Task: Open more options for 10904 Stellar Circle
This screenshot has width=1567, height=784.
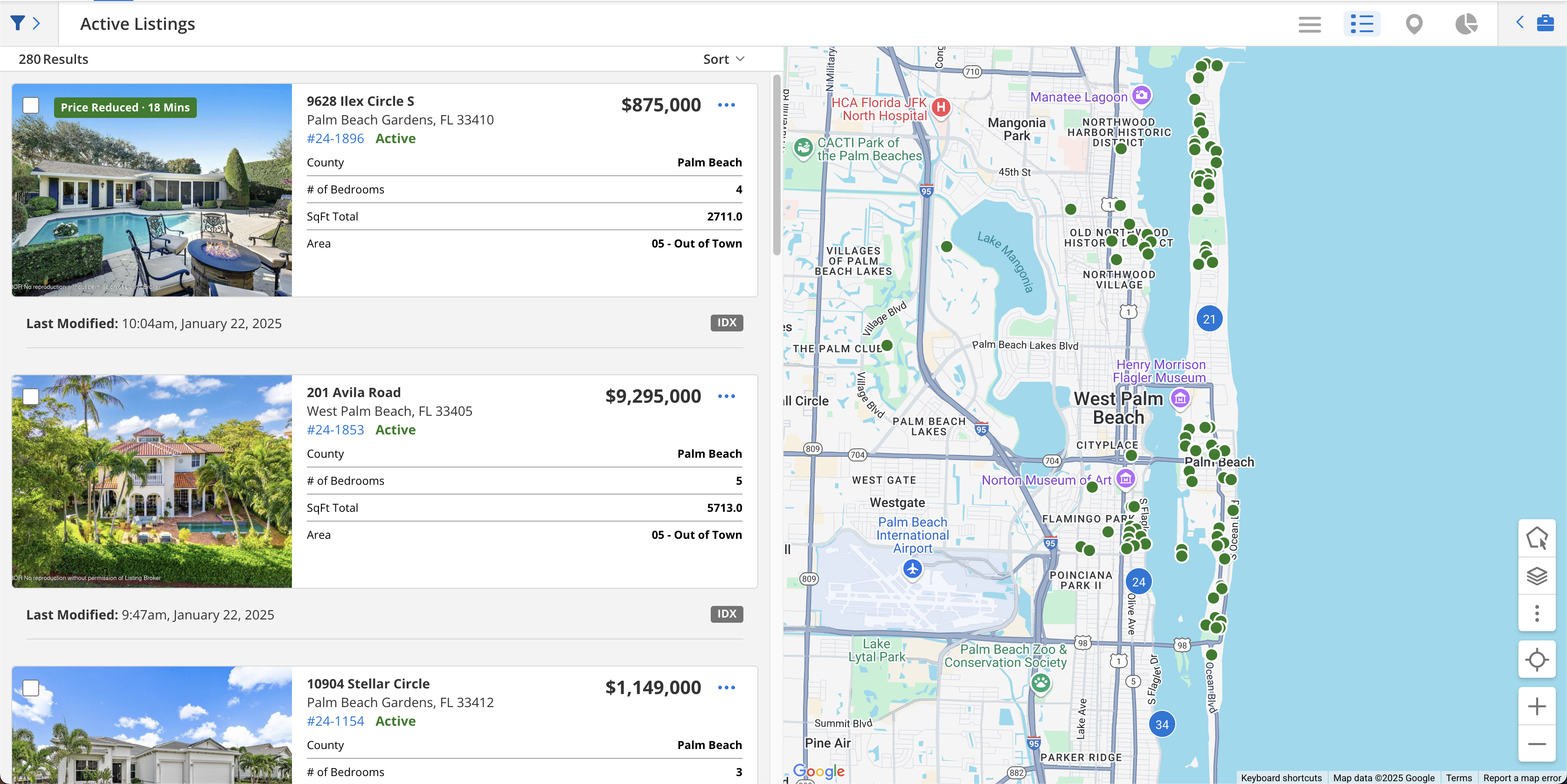Action: coord(726,688)
